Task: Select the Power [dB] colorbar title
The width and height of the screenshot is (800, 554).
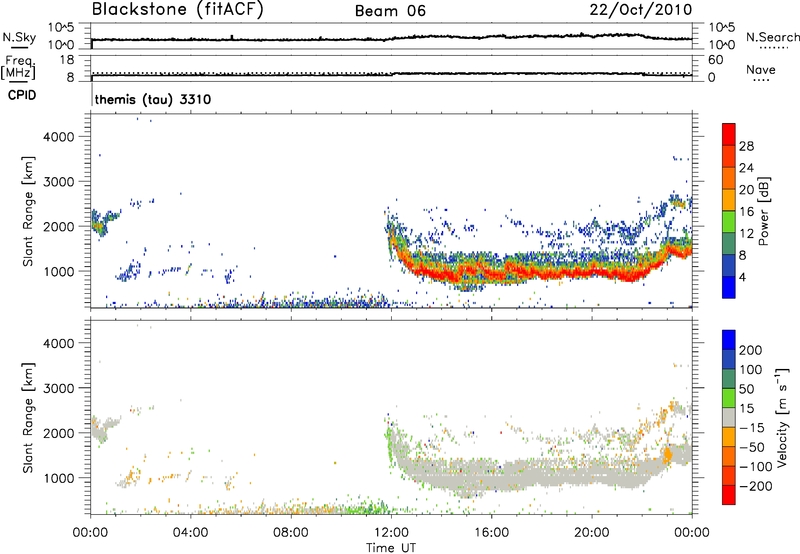Action: (x=763, y=211)
